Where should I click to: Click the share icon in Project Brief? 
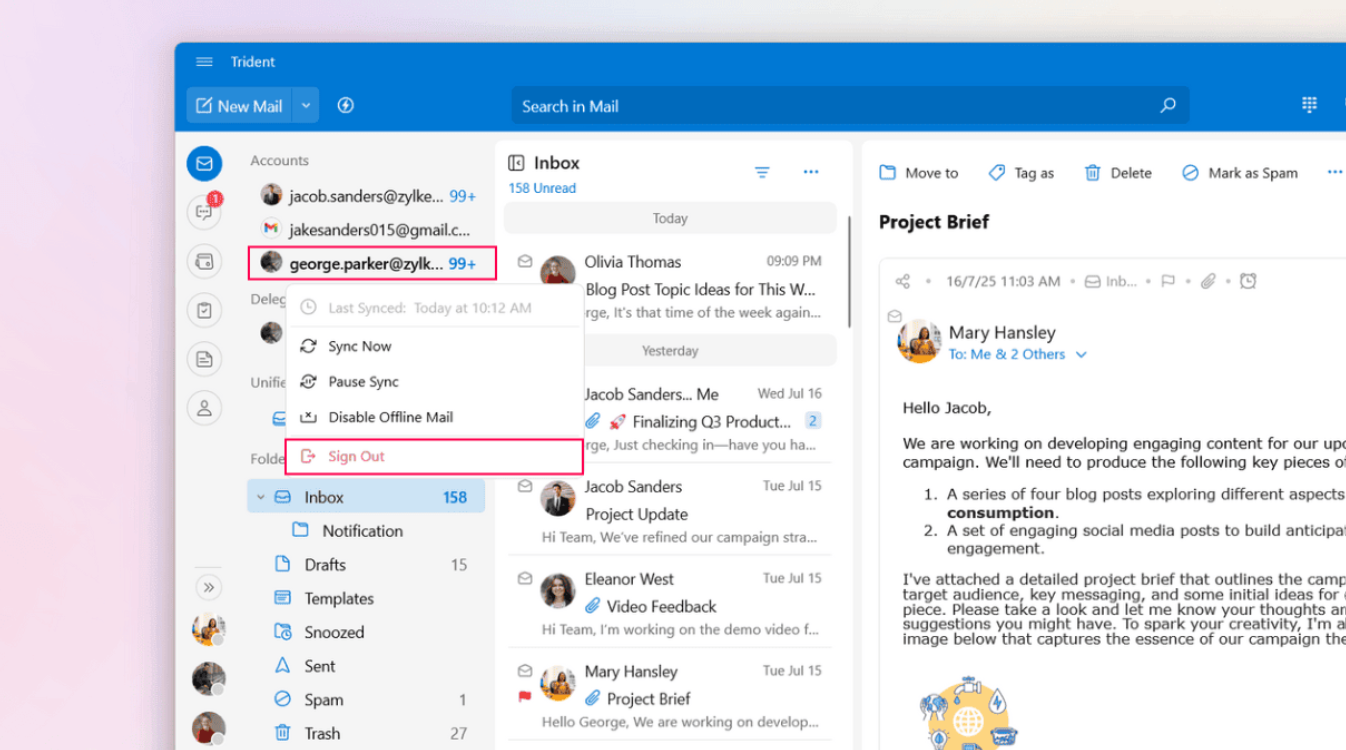pos(903,282)
